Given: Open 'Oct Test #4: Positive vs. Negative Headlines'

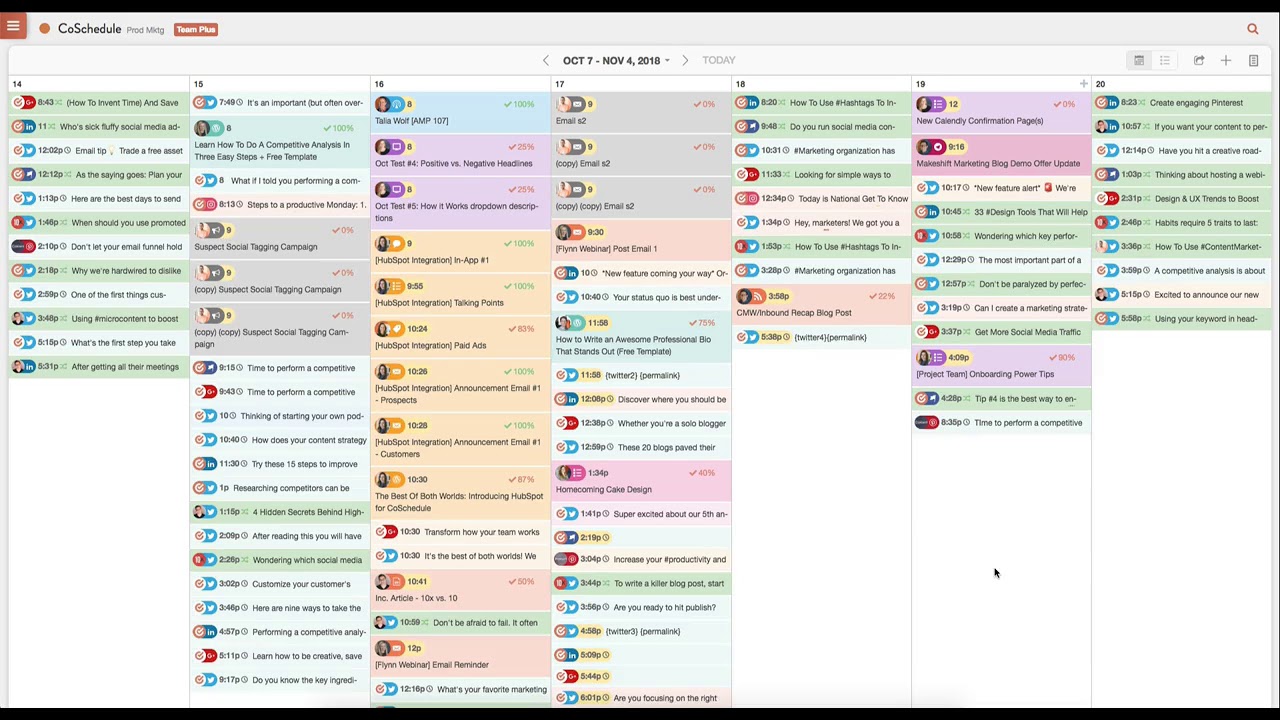Looking at the screenshot, I should [460, 155].
